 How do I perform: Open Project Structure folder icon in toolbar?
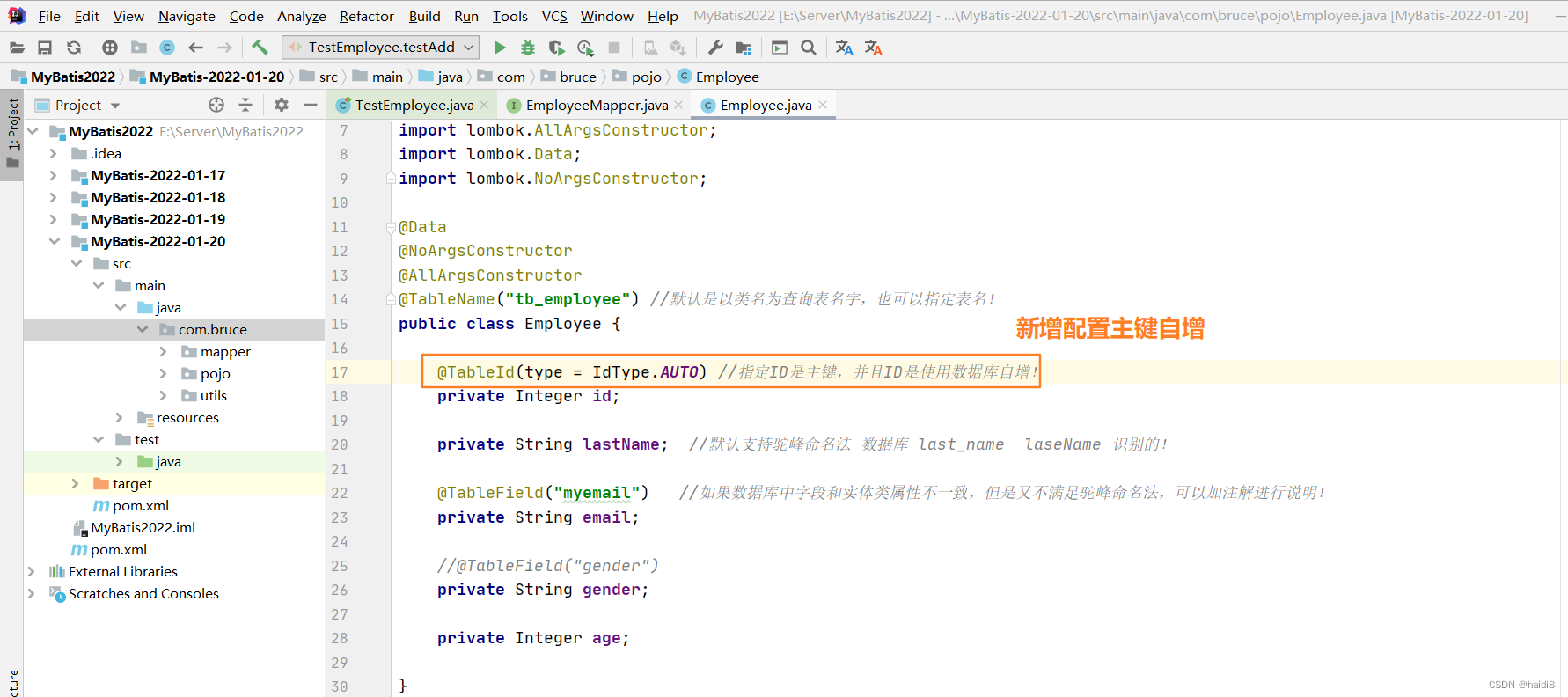[x=744, y=48]
